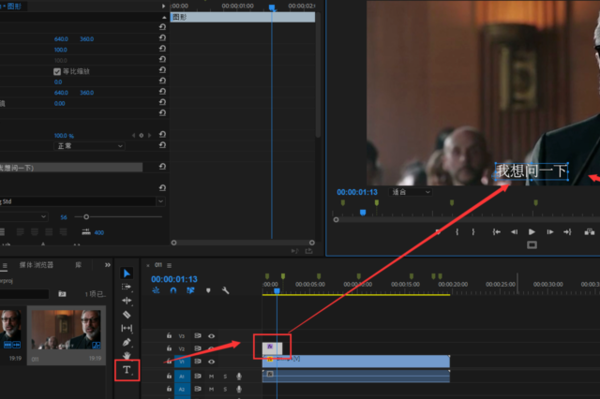Go to the previous opacity keyframe
Screen dimensions: 600x399
[133, 135]
